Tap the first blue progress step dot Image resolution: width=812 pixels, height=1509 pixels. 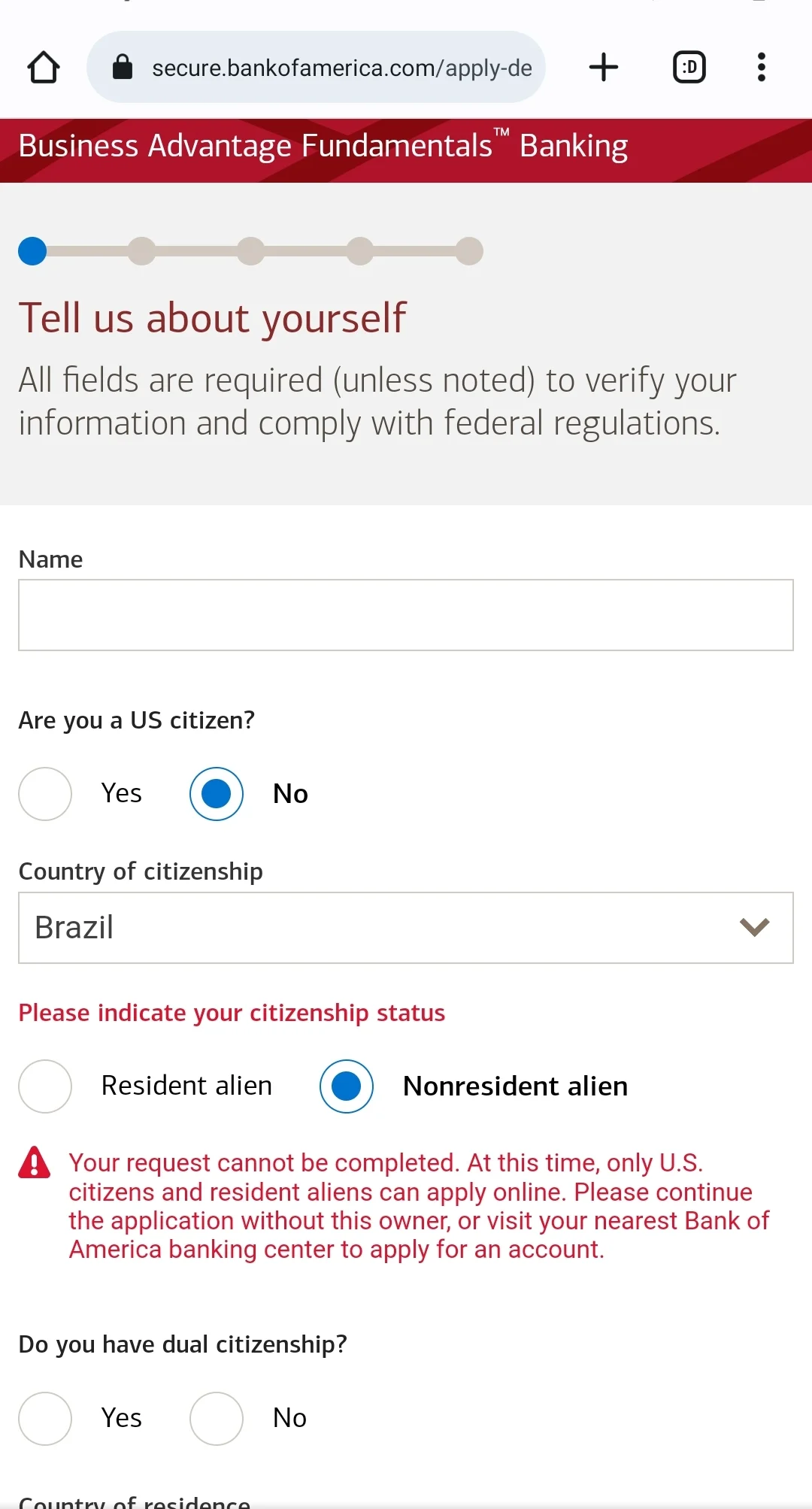(x=32, y=251)
